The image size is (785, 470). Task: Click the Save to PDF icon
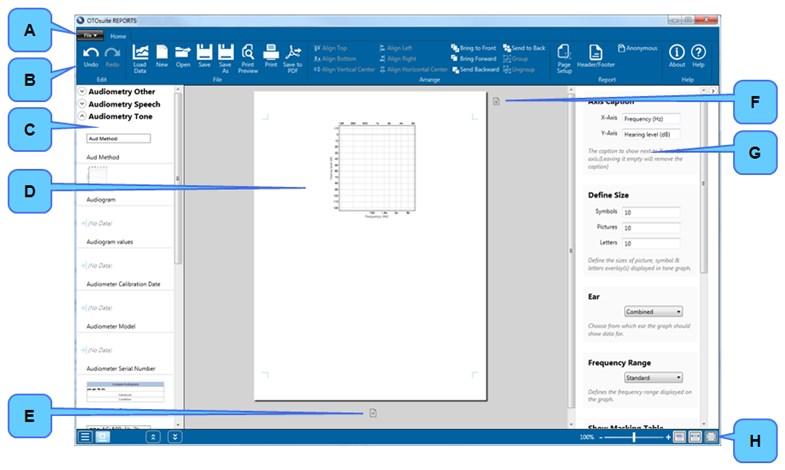coord(293,52)
